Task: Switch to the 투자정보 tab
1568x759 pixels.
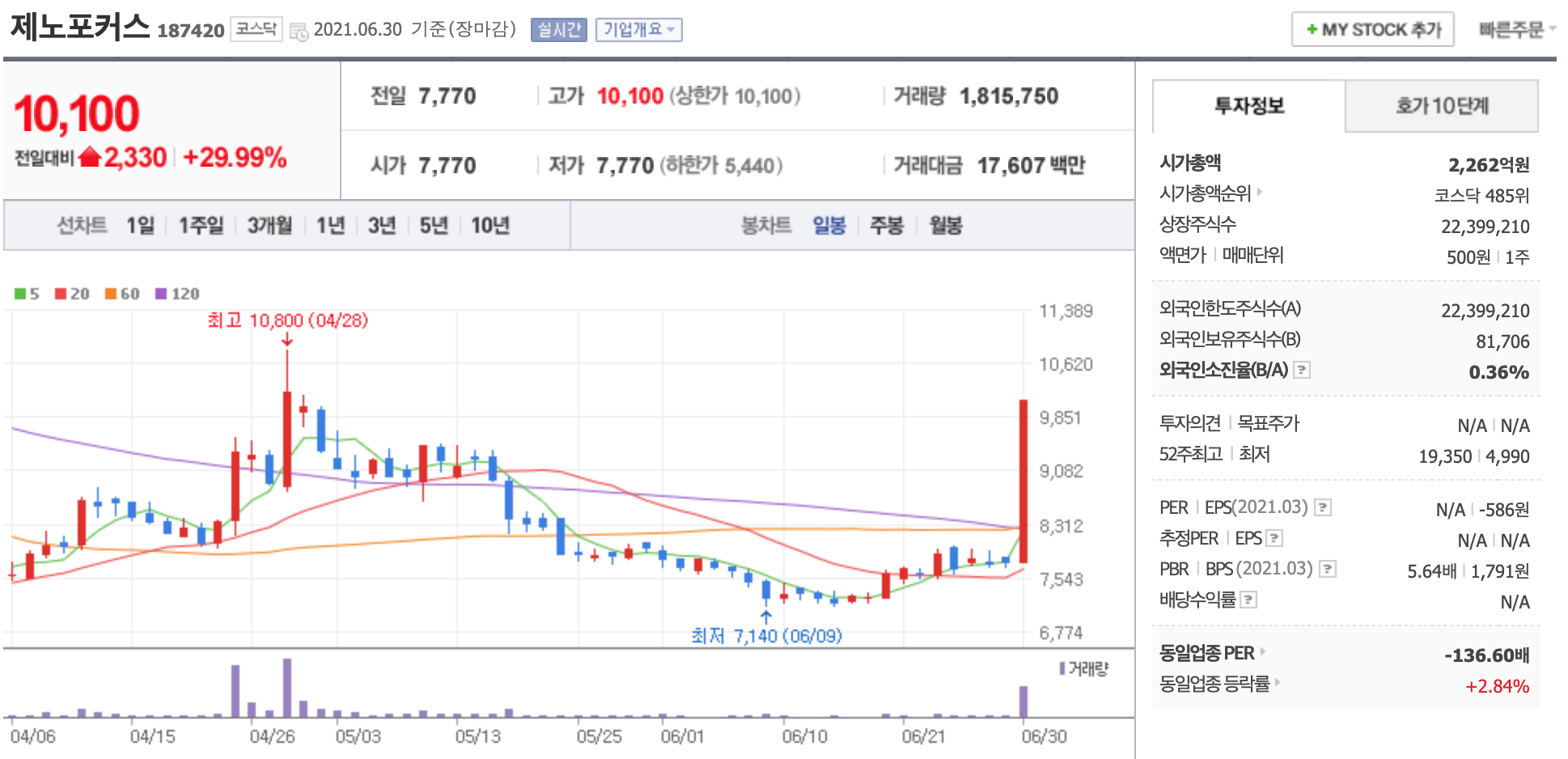Action: tap(1248, 106)
